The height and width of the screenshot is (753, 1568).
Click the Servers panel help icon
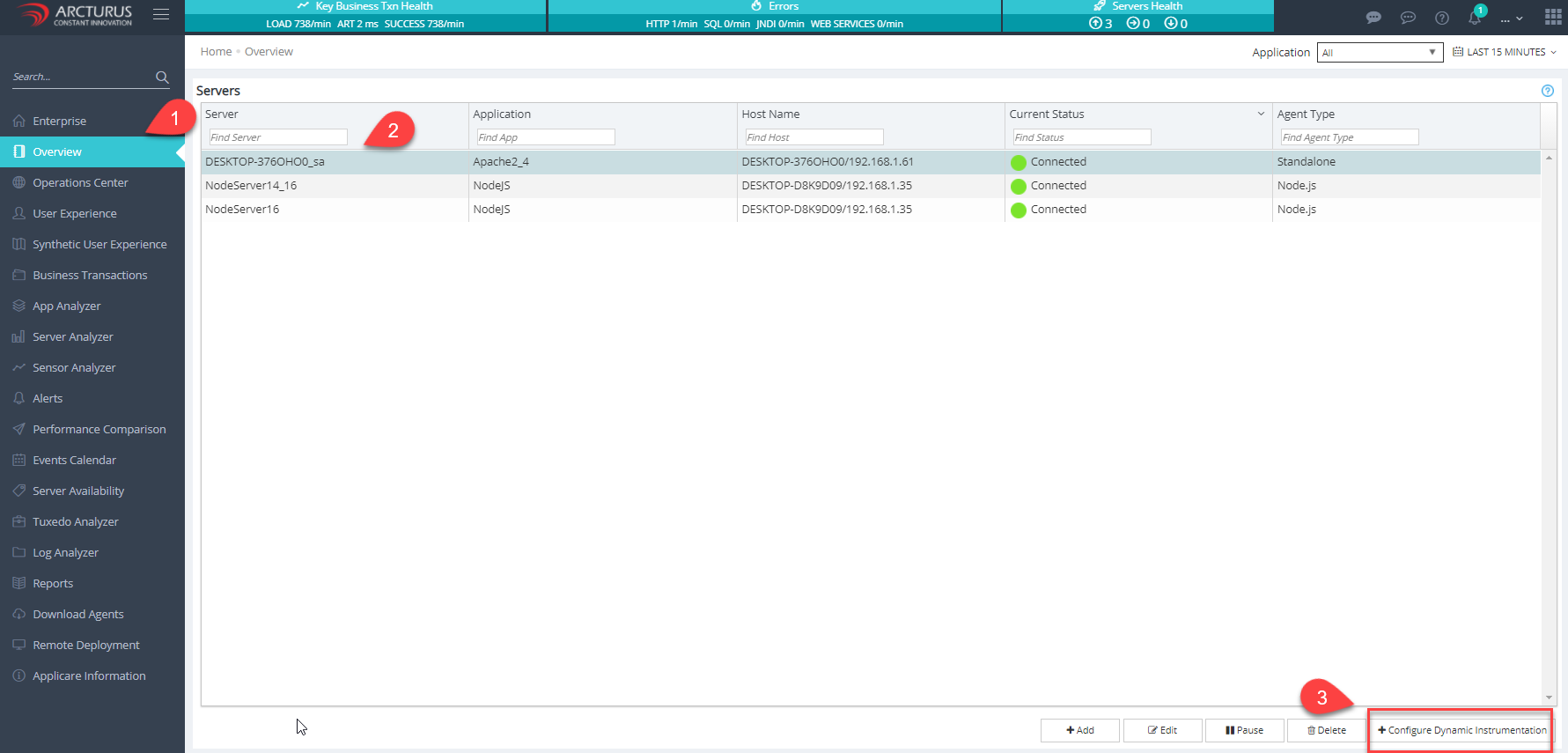coord(1547,91)
